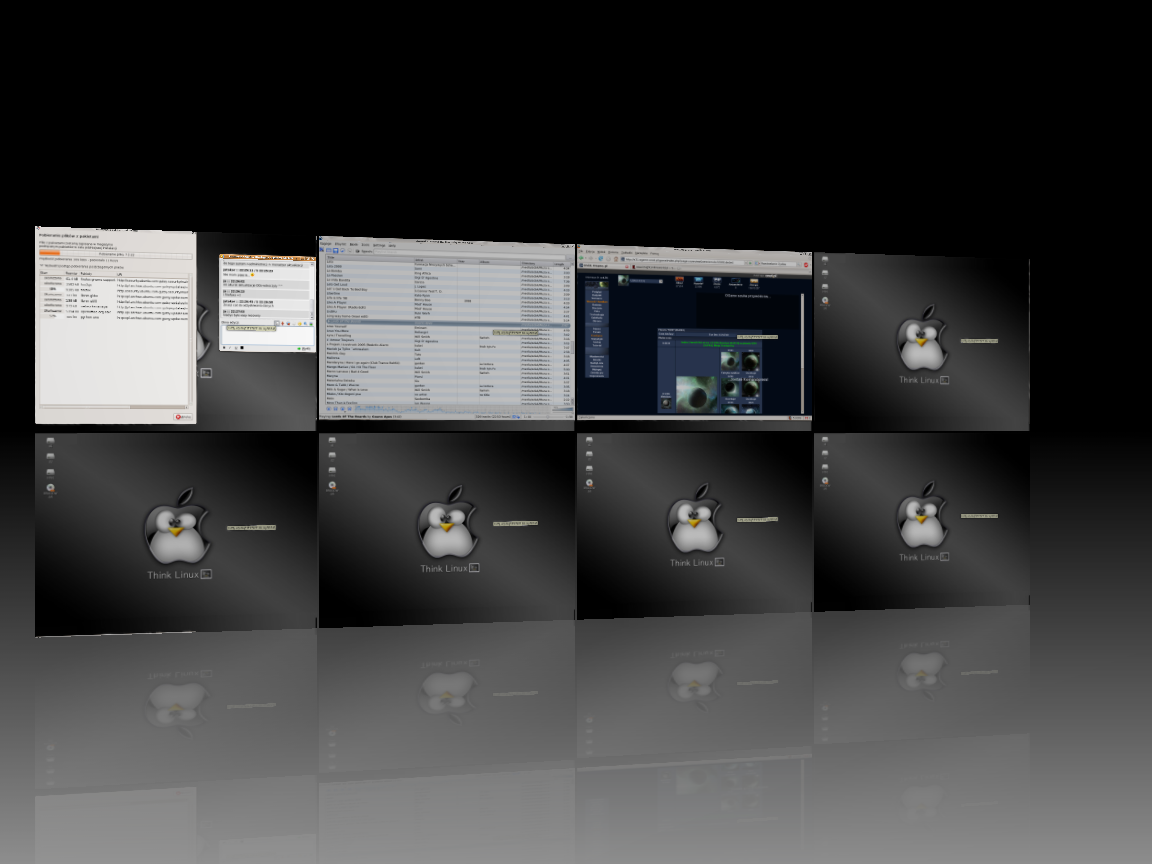Click the browser Forward button

coord(590,259)
